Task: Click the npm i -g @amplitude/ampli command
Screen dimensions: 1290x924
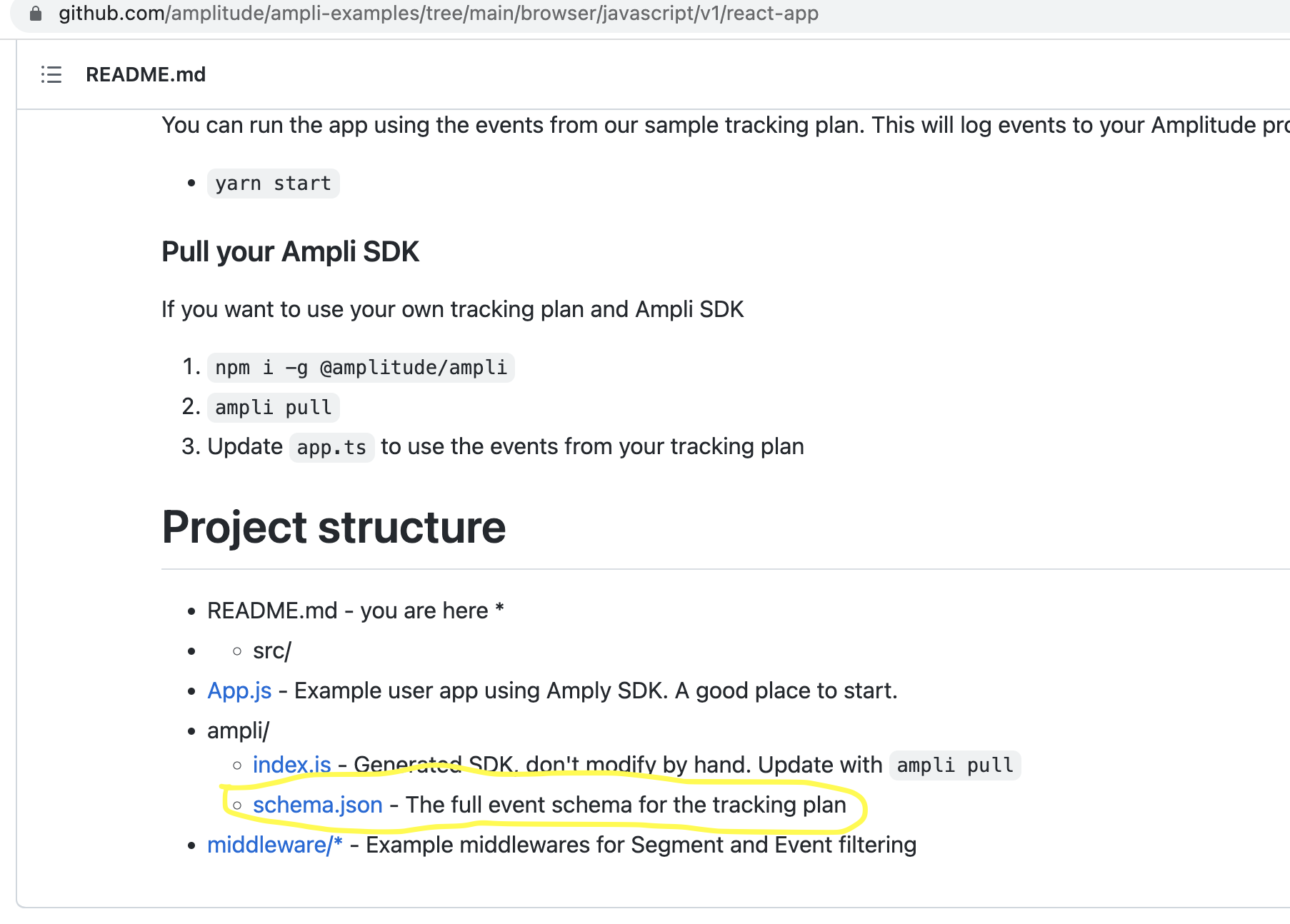Action: [x=361, y=368]
